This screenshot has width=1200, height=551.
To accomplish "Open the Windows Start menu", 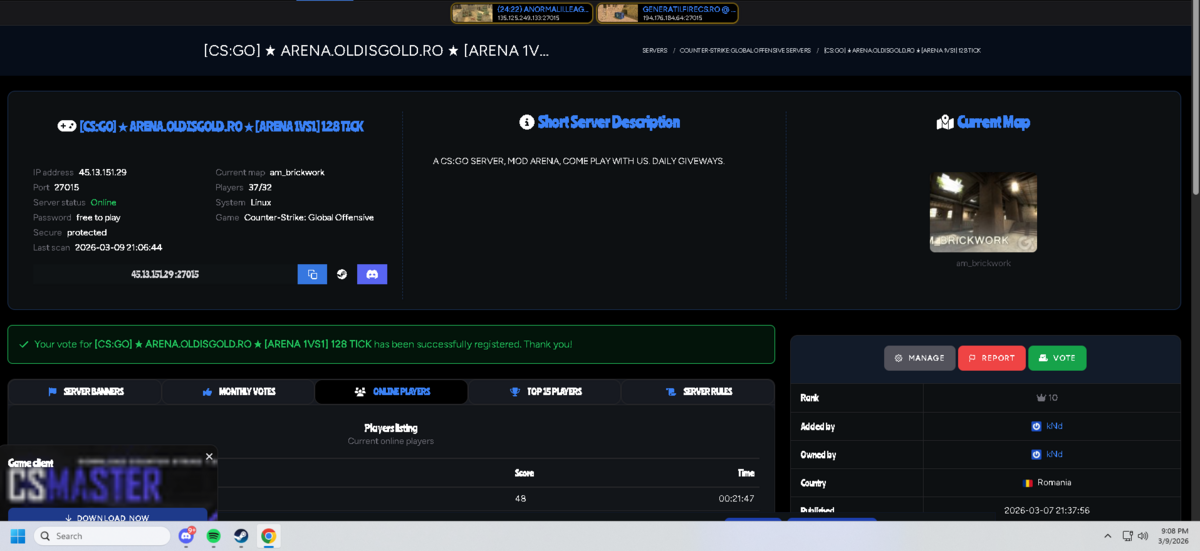I will pos(17,536).
